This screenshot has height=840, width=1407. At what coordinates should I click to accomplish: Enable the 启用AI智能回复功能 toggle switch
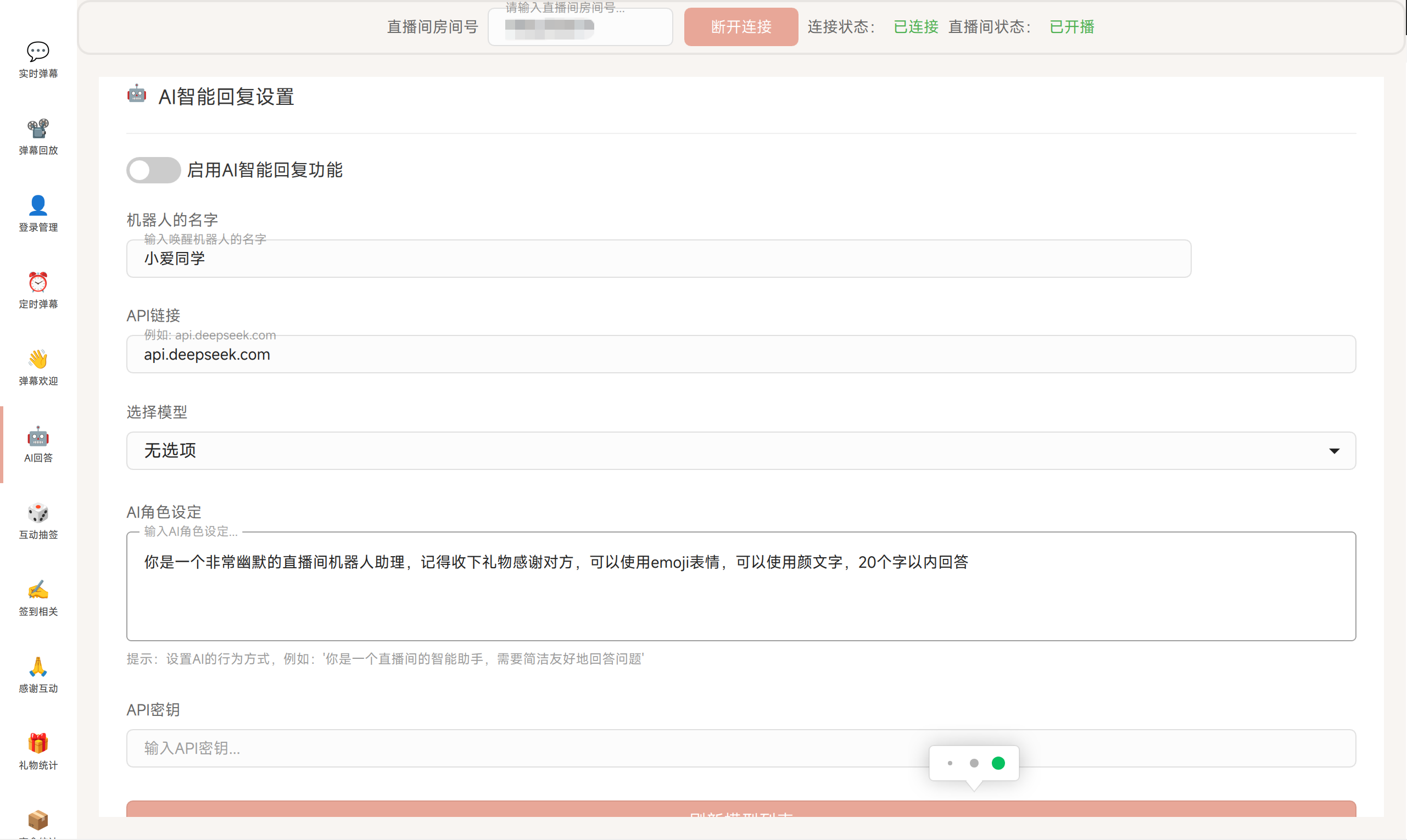coord(153,170)
